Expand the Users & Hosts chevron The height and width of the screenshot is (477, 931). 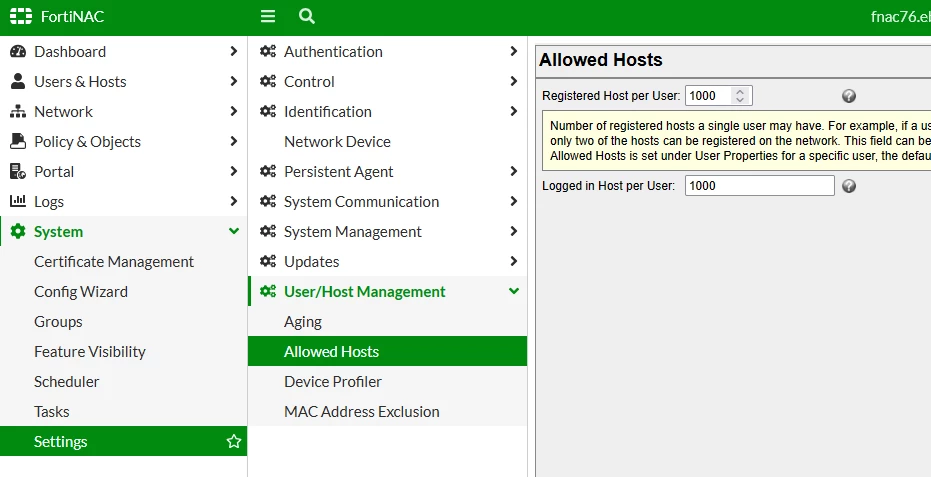(233, 81)
